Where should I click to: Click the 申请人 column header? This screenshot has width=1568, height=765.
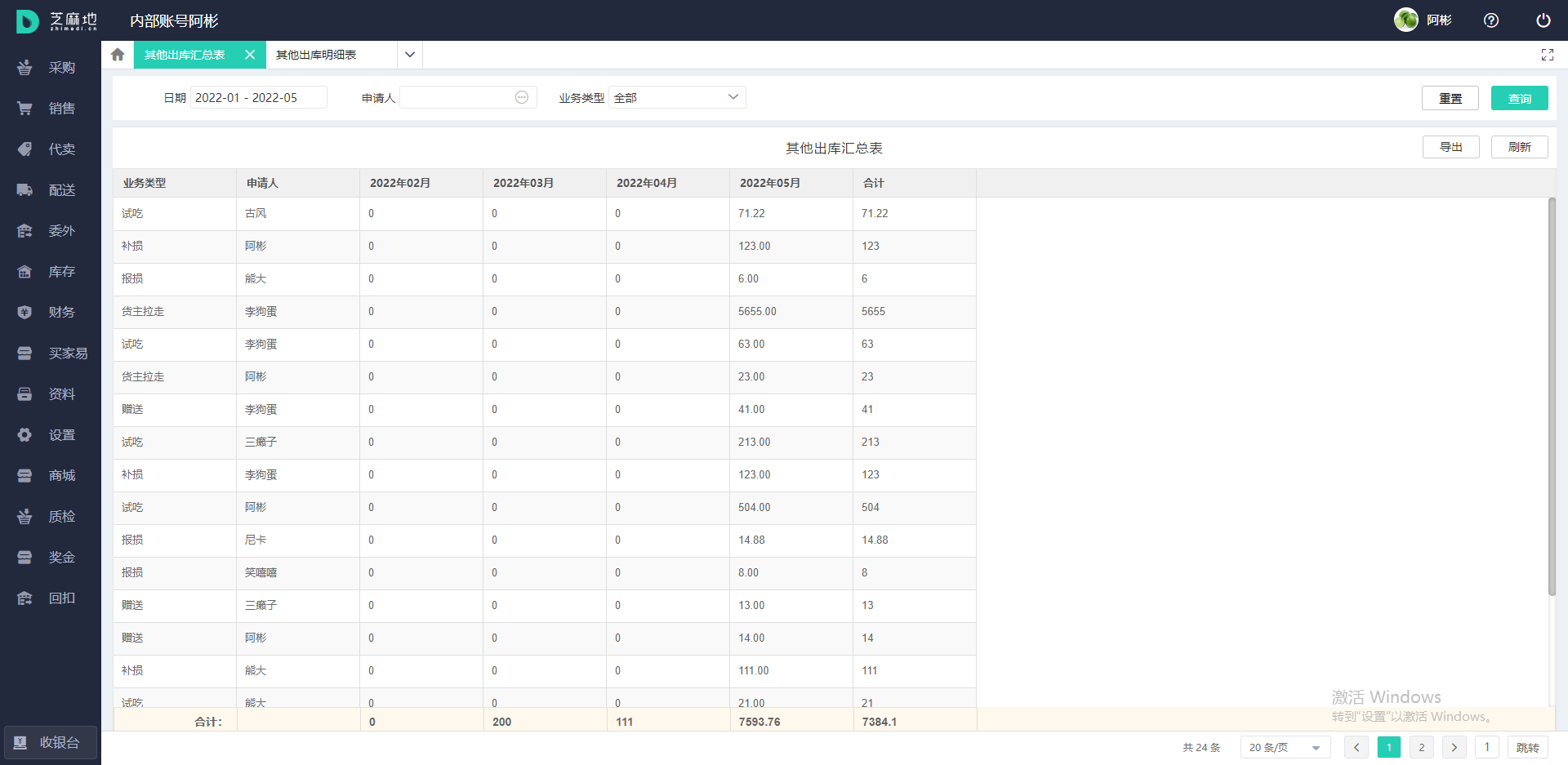click(298, 183)
